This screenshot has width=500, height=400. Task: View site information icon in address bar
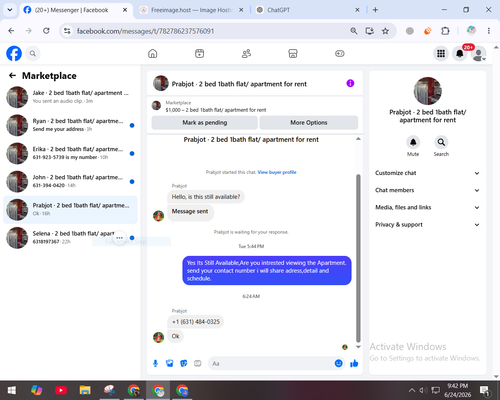click(67, 31)
